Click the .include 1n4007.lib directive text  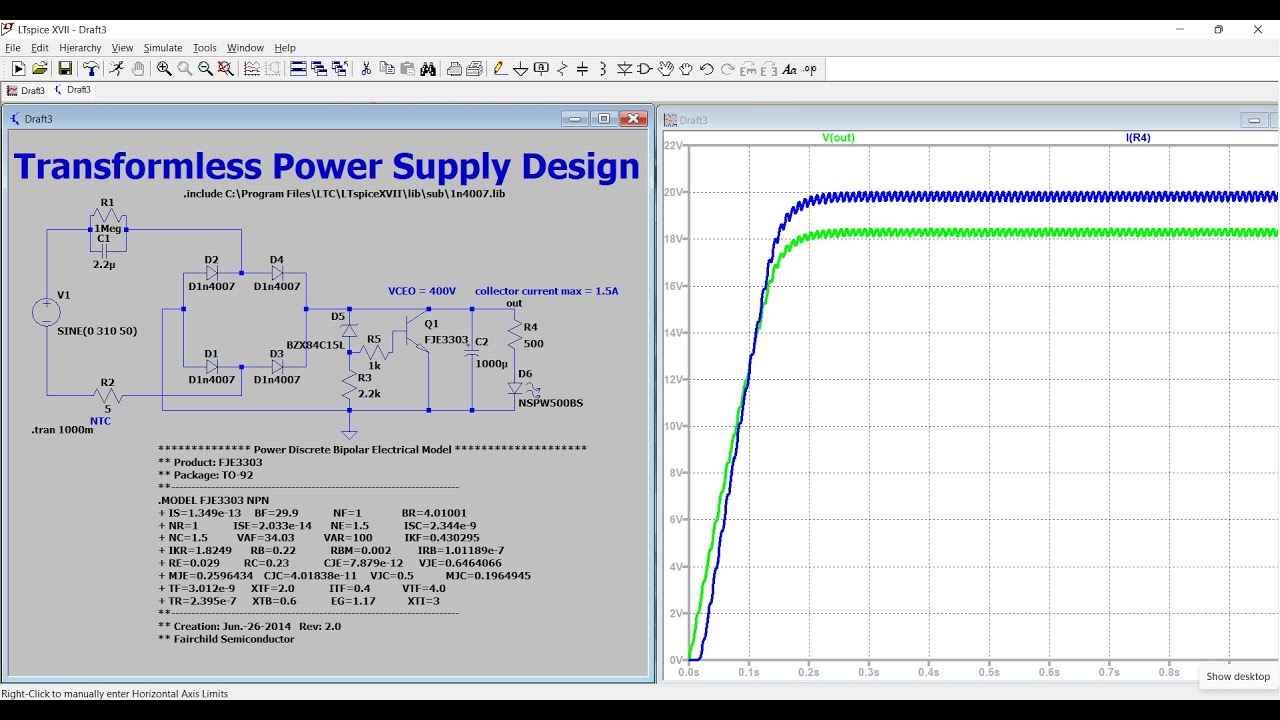[344, 193]
